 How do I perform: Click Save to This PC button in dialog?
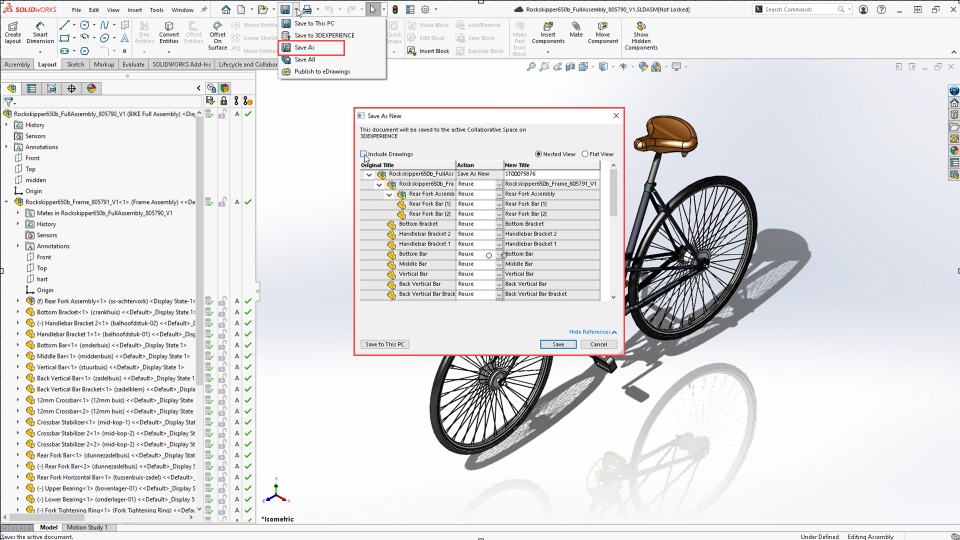[x=384, y=344]
